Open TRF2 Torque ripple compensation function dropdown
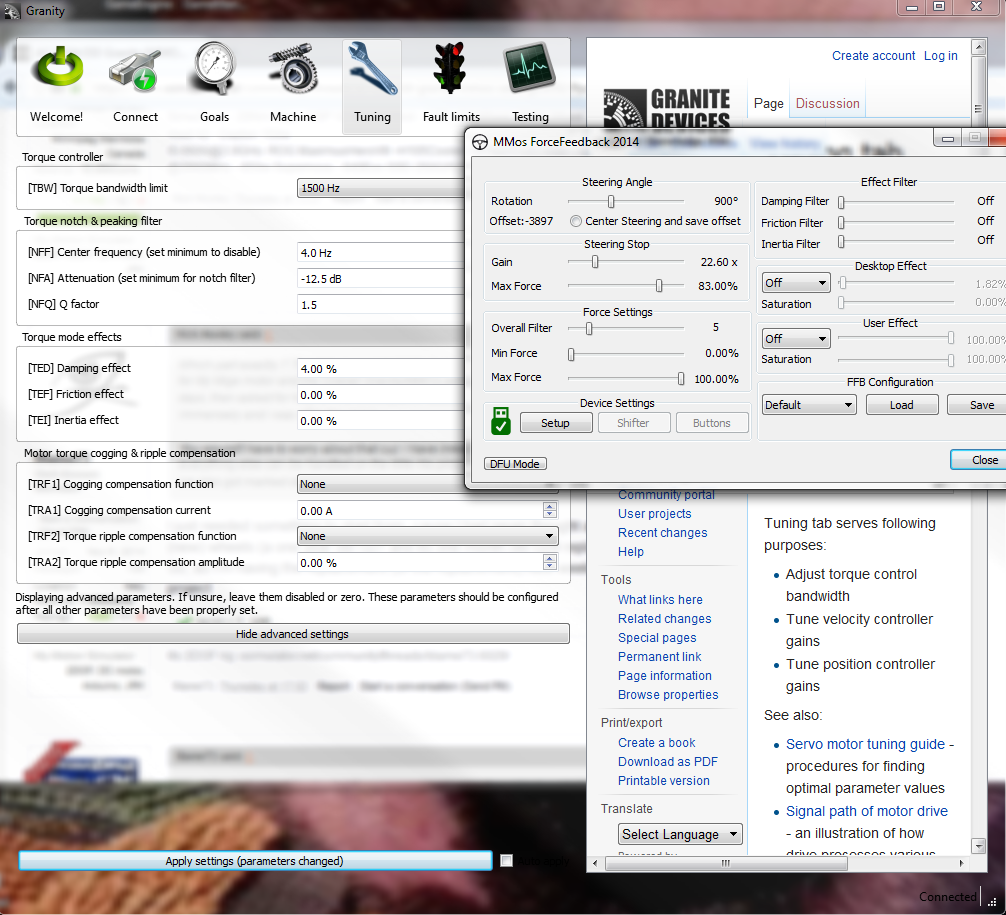The image size is (1006, 915). [427, 536]
